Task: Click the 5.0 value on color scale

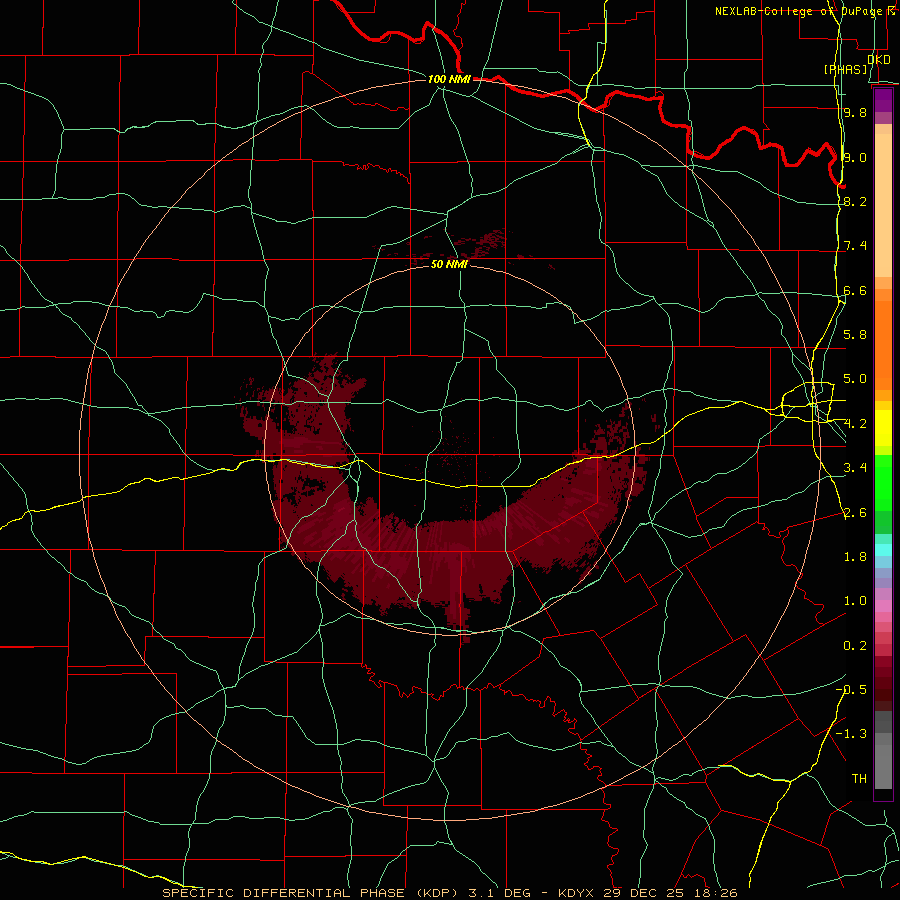Action: [855, 379]
